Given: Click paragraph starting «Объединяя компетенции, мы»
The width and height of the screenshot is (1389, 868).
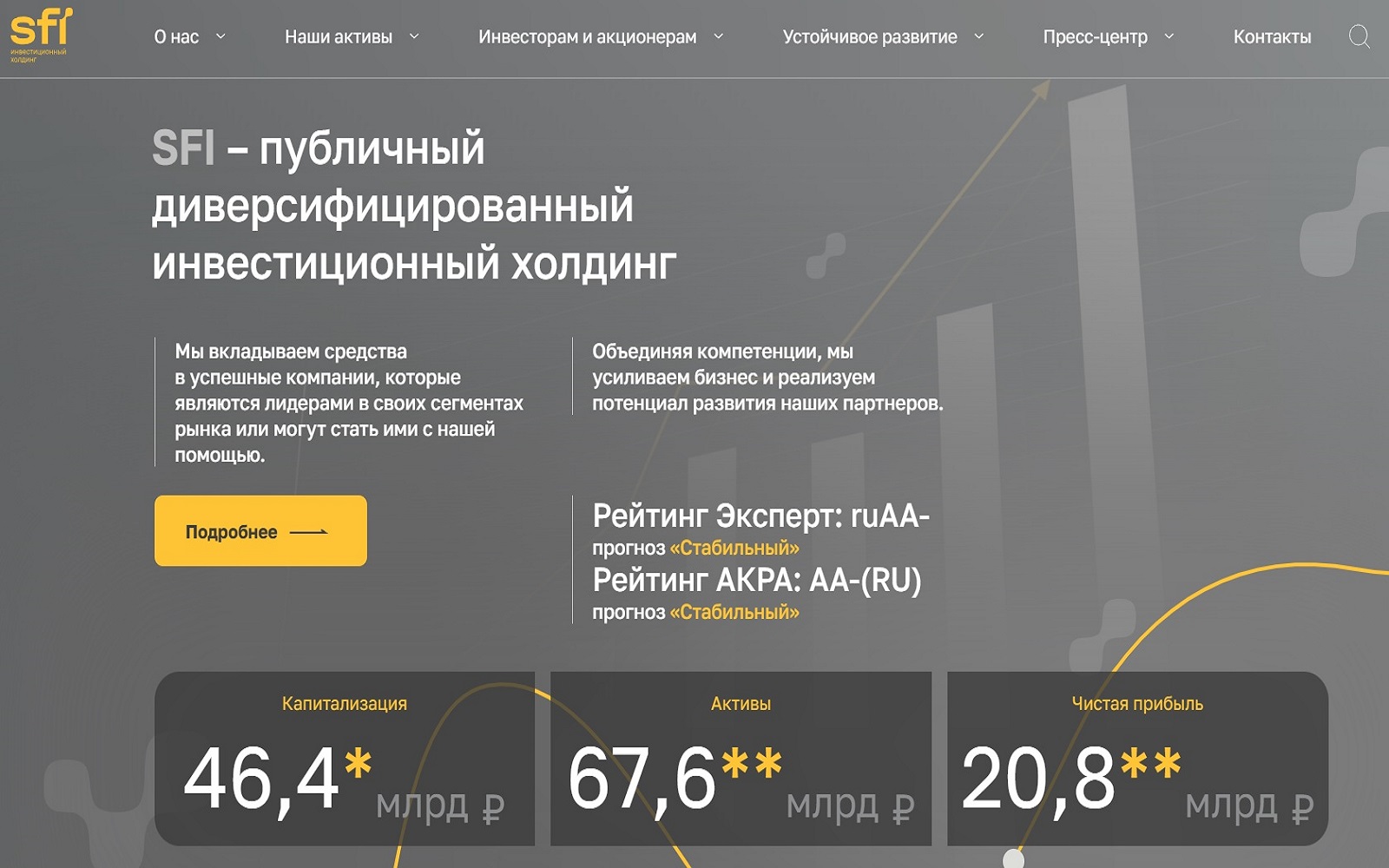Looking at the screenshot, I should [x=767, y=378].
